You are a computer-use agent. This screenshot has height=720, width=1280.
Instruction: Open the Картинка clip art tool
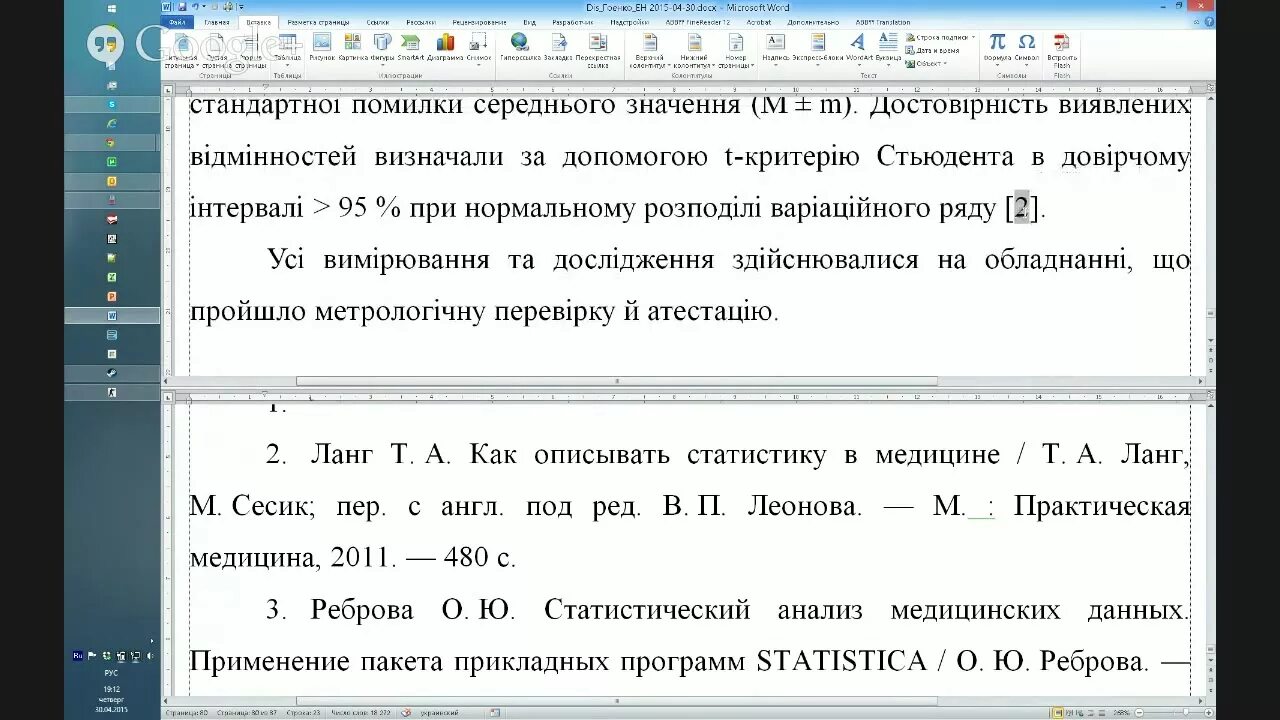click(353, 47)
